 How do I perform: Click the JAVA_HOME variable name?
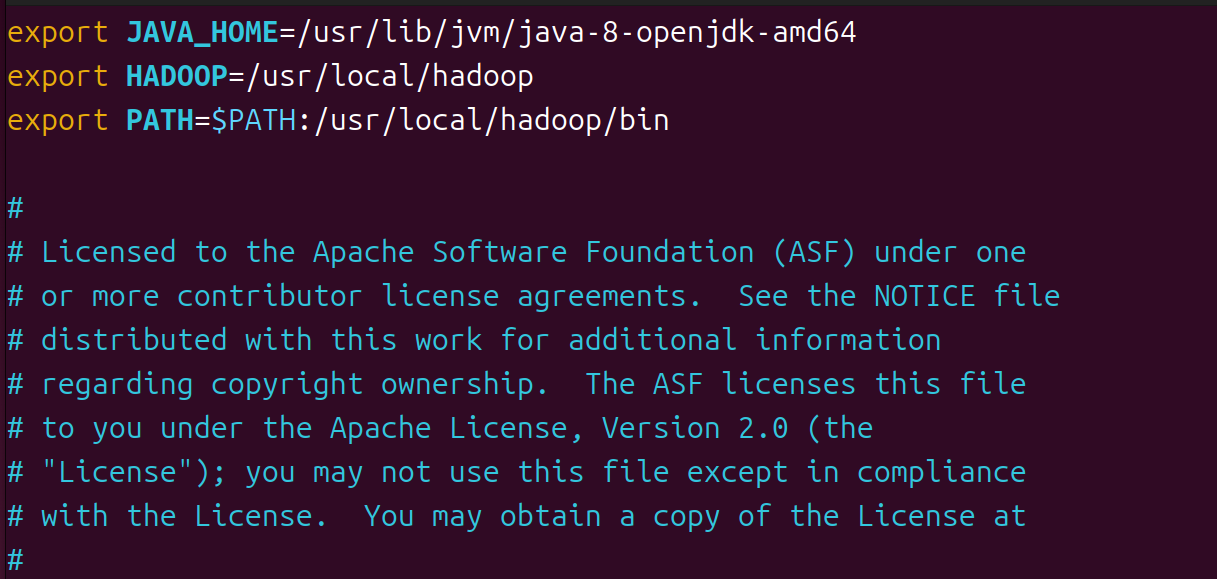click(x=202, y=33)
